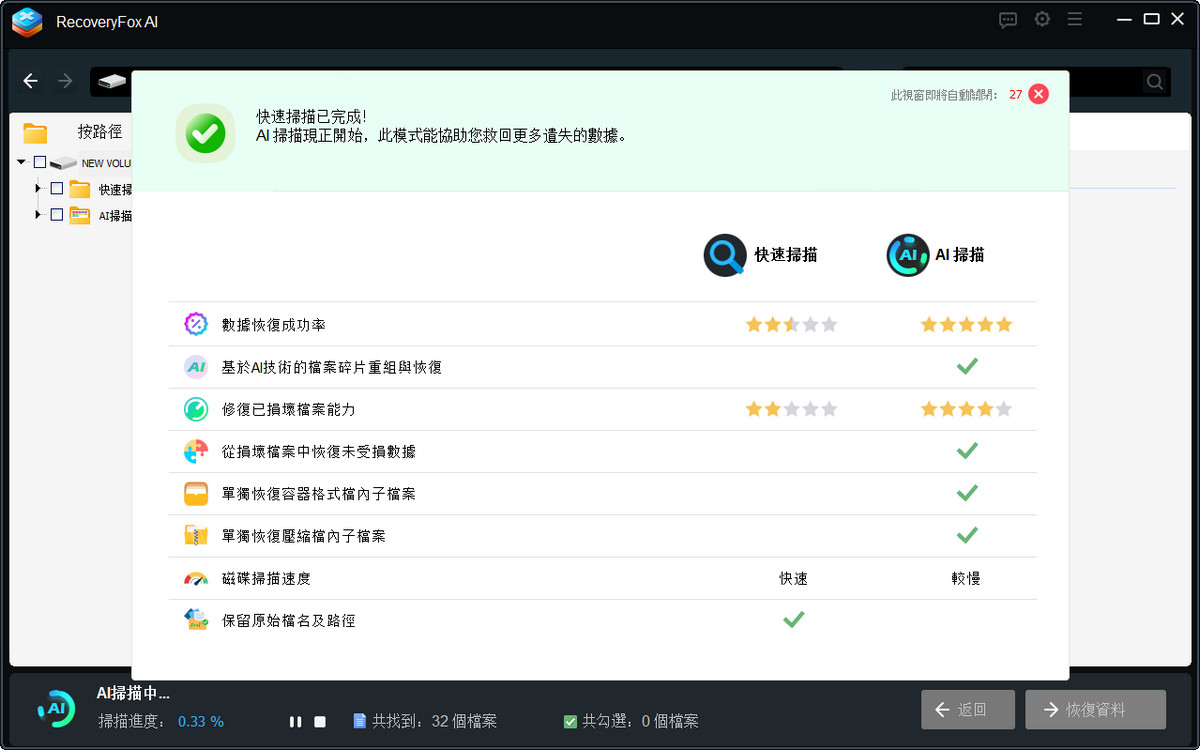Viewport: 1200px width, 750px height.
Task: Click the 共找到：32 個檔案 text
Action: (x=434, y=721)
